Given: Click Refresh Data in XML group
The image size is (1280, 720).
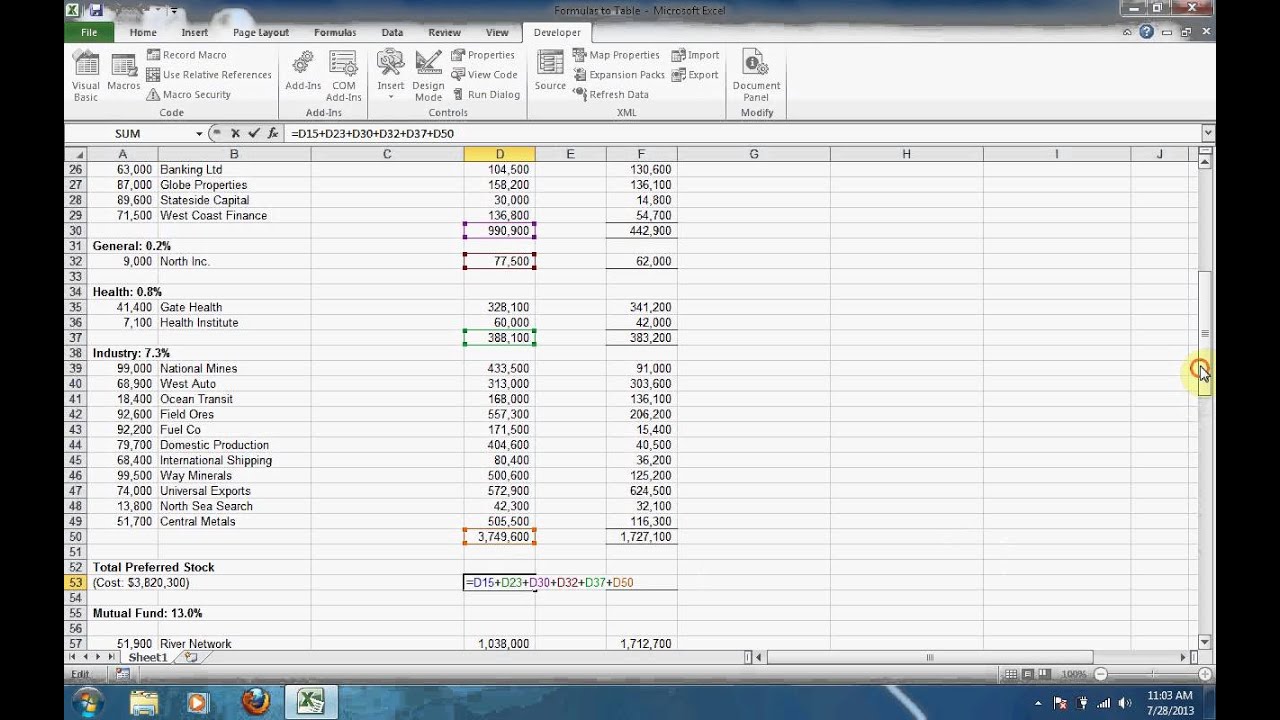Looking at the screenshot, I should pos(611,95).
